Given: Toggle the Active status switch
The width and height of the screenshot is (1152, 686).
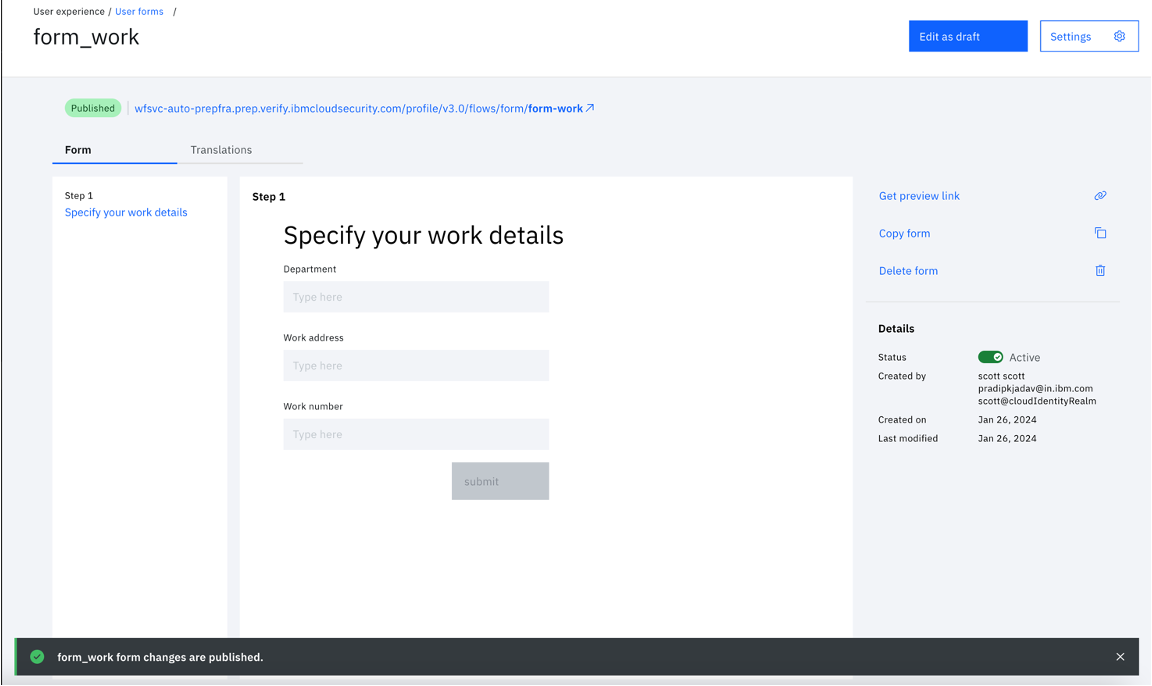Looking at the screenshot, I should pyautogui.click(x=990, y=357).
